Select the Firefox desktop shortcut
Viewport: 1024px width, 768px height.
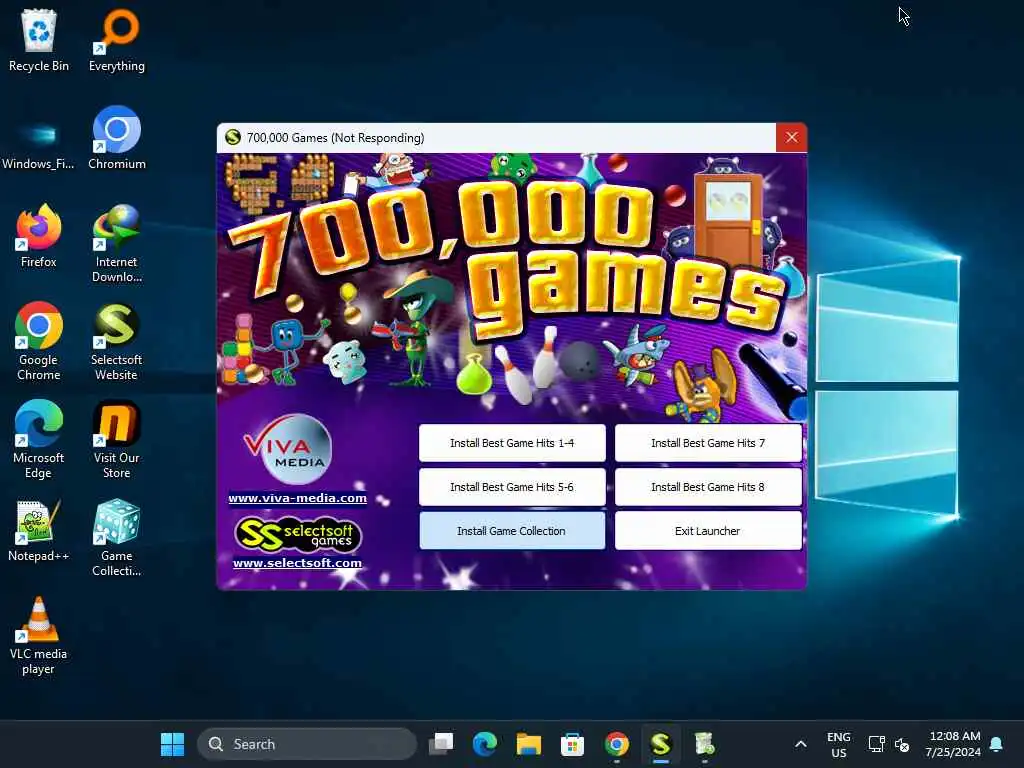coord(39,236)
